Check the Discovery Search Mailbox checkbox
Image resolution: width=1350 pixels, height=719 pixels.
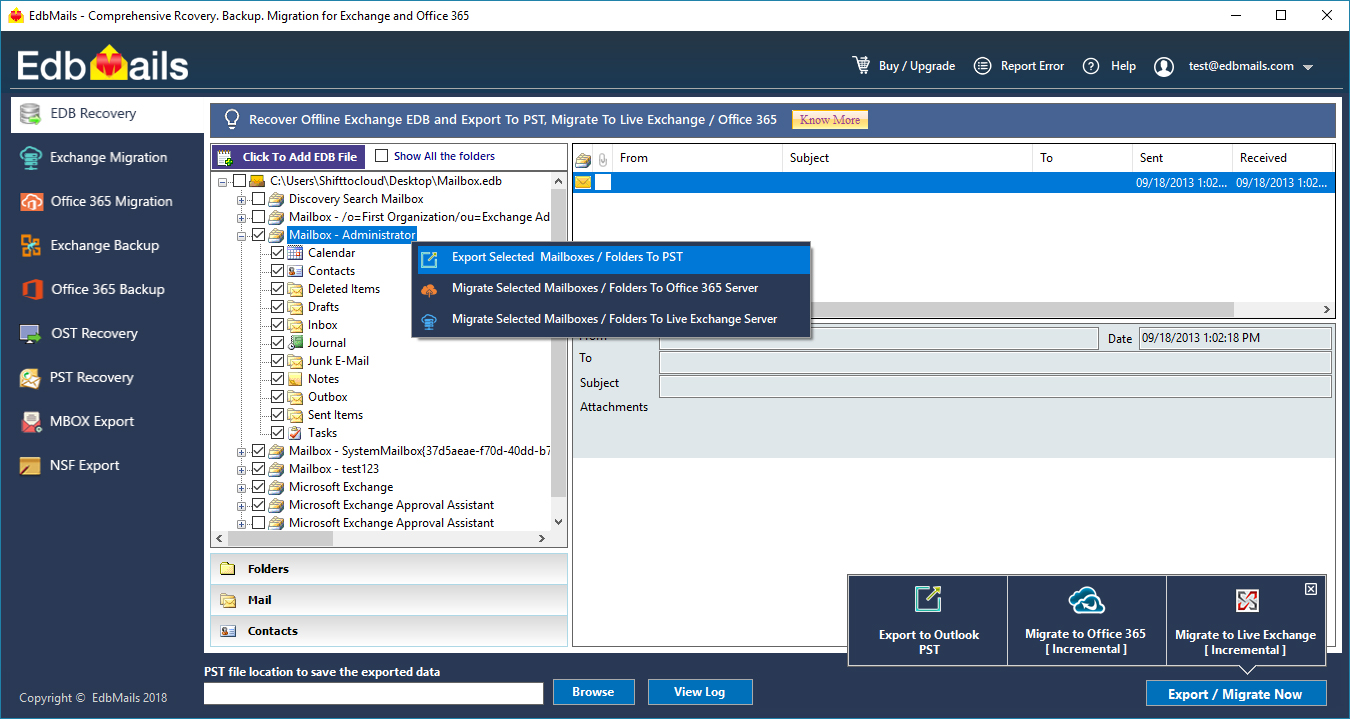[x=260, y=198]
